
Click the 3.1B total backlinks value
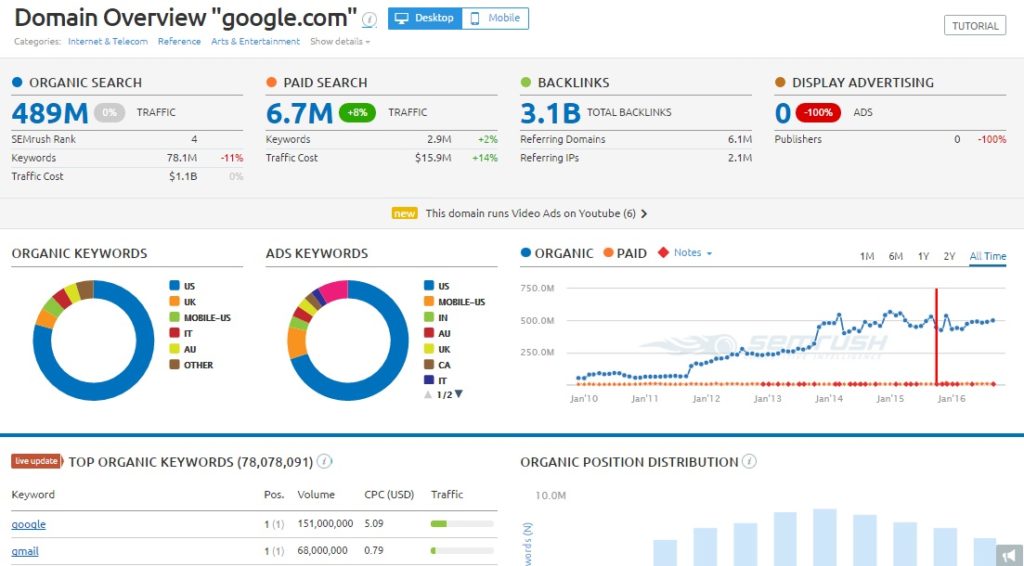pyautogui.click(x=550, y=113)
